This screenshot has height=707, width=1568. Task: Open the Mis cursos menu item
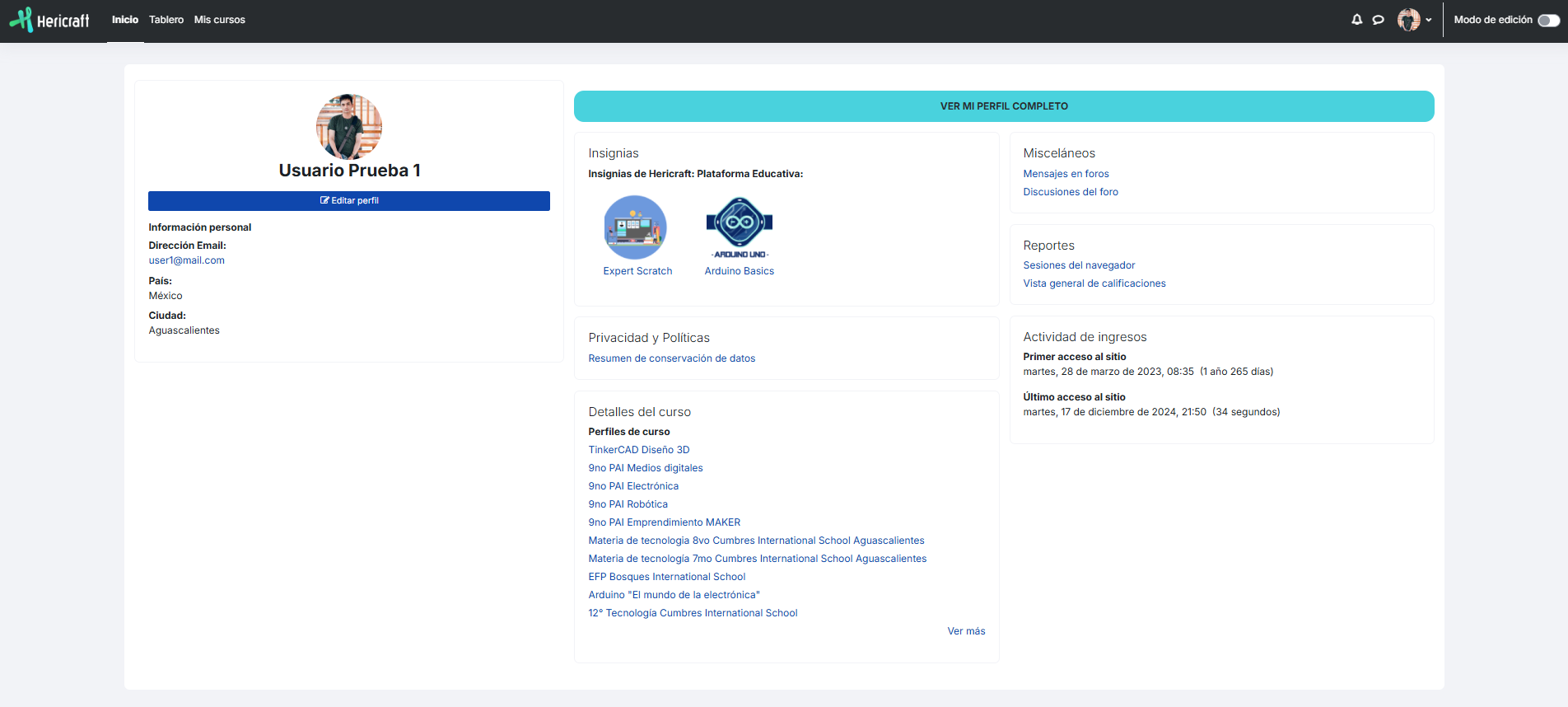coord(219,20)
